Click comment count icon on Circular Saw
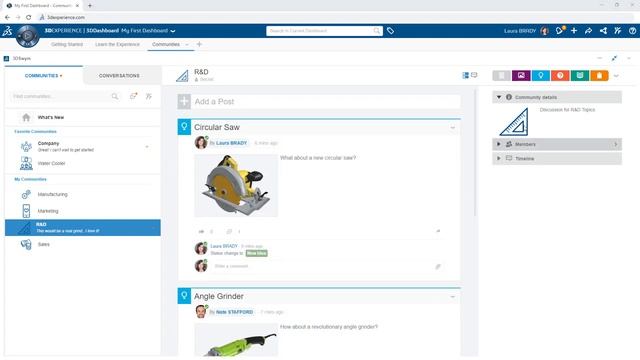 (229, 231)
